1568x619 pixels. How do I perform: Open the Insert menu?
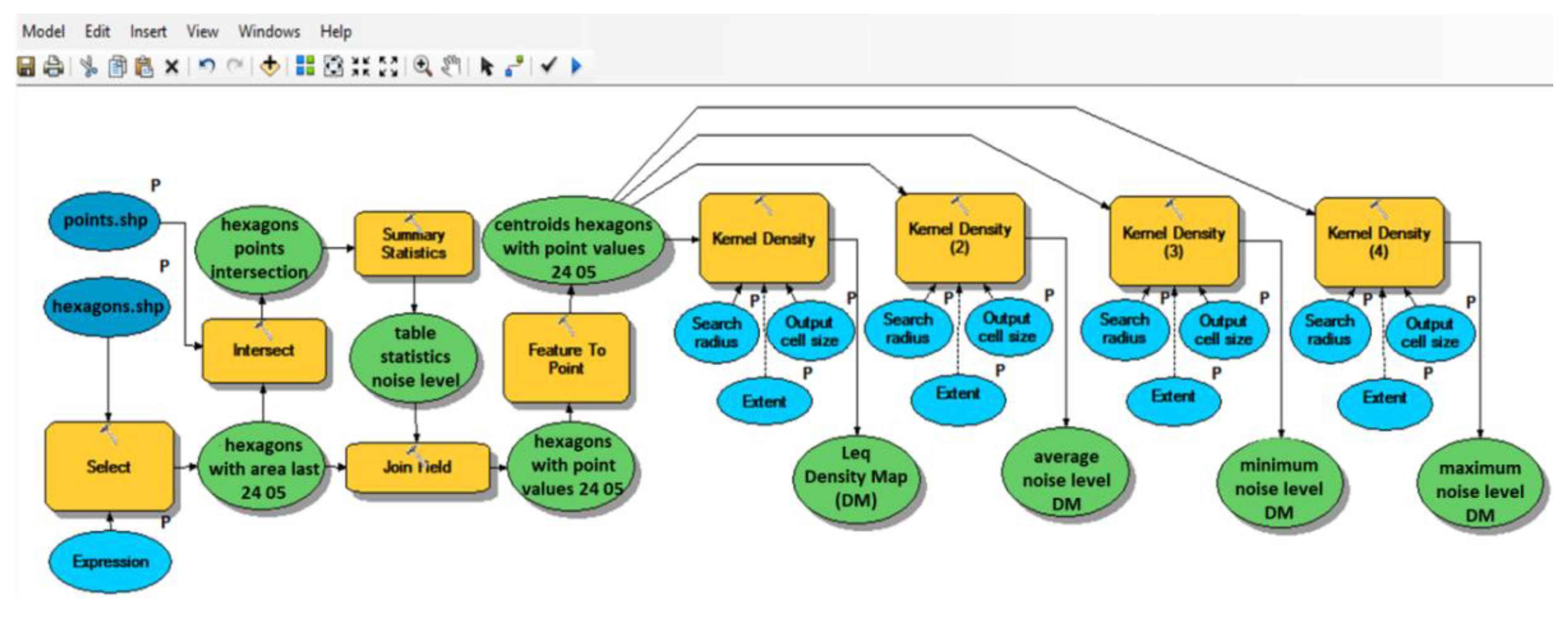point(148,31)
